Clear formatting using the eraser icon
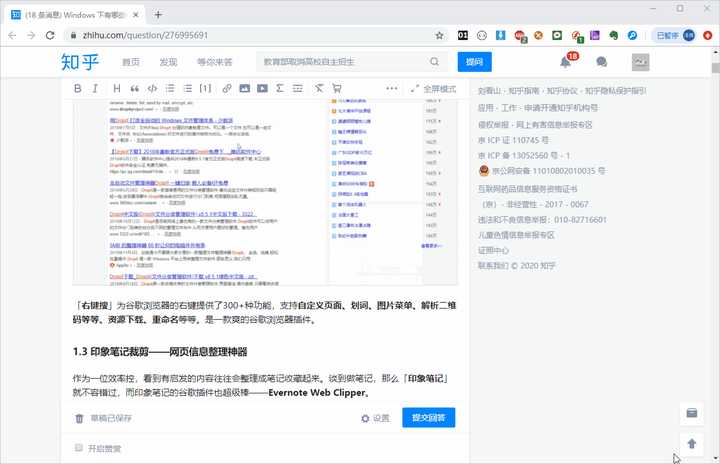 click(x=319, y=89)
